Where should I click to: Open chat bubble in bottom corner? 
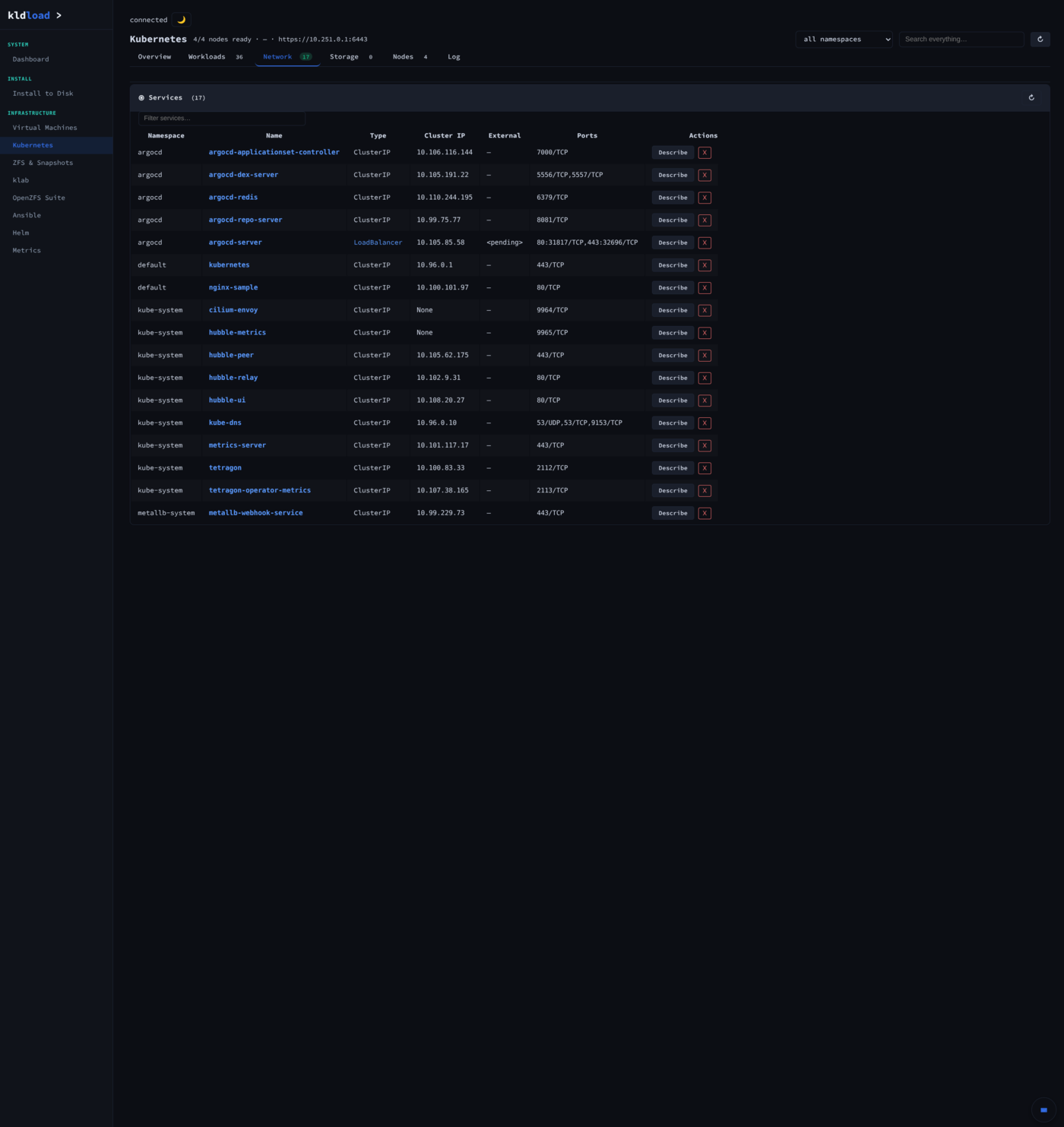(x=1043, y=1110)
